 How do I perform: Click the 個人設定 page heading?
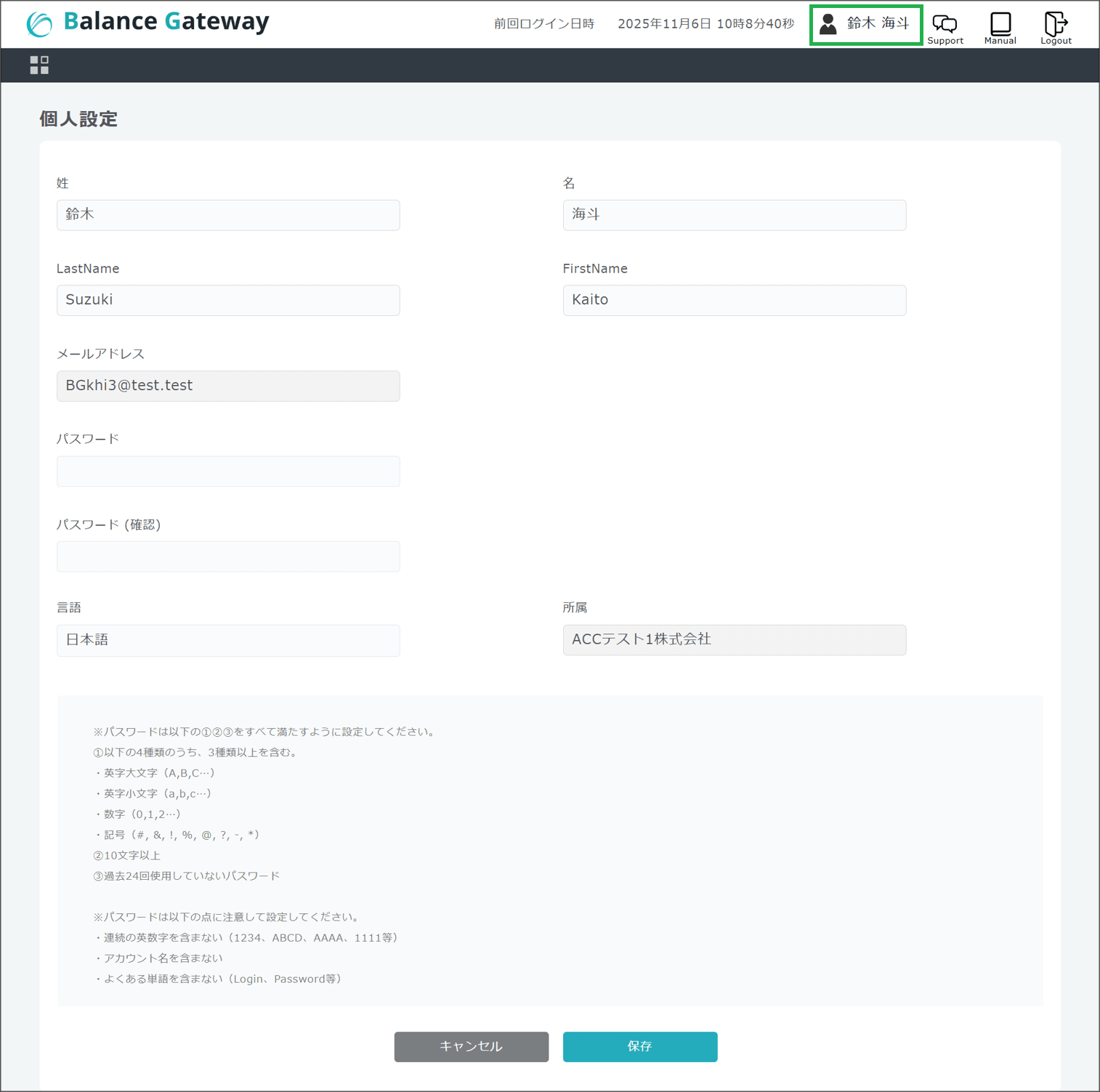click(78, 119)
